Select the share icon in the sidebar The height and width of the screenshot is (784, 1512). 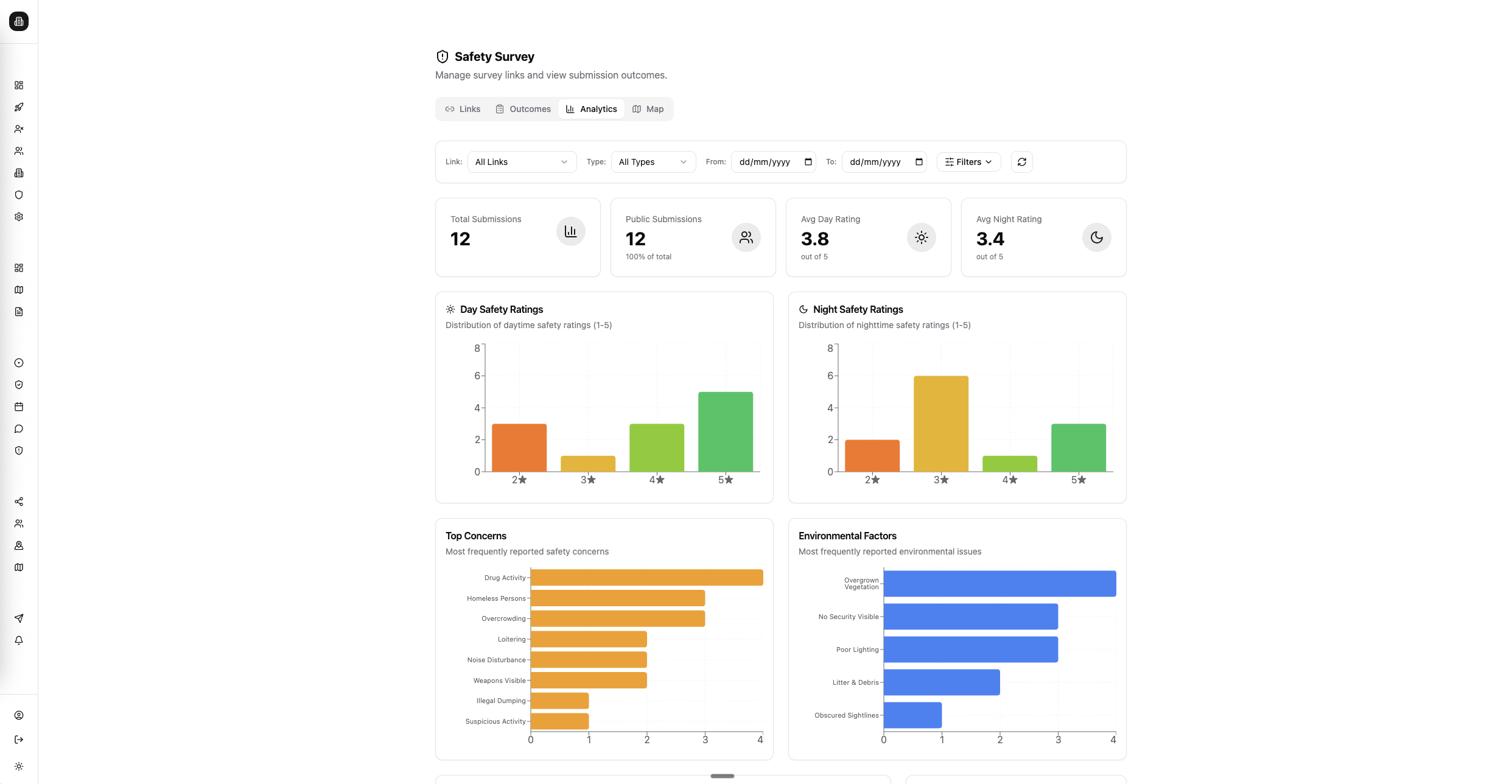click(19, 502)
